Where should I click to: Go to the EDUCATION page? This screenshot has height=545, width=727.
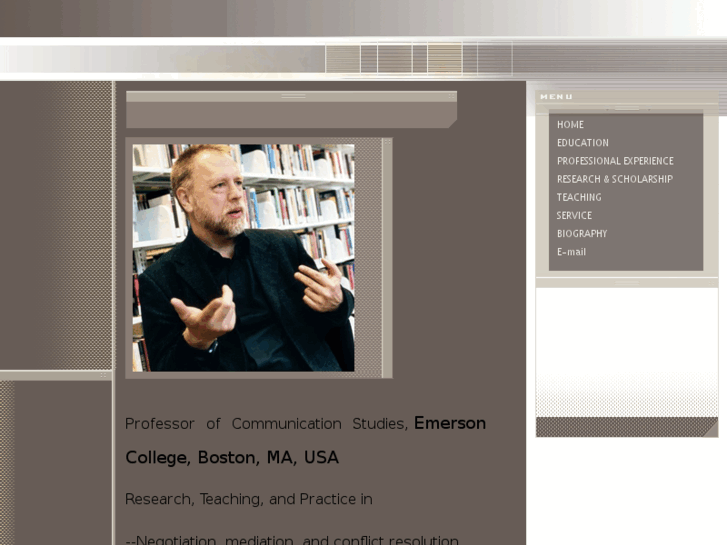583,143
